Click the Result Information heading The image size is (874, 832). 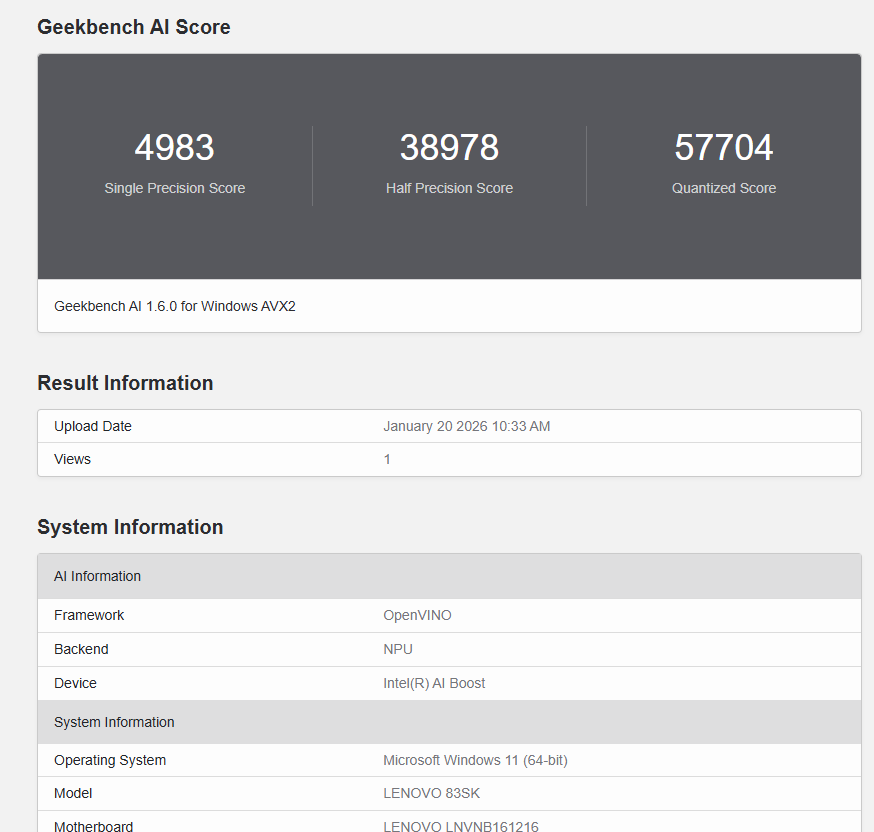[125, 383]
